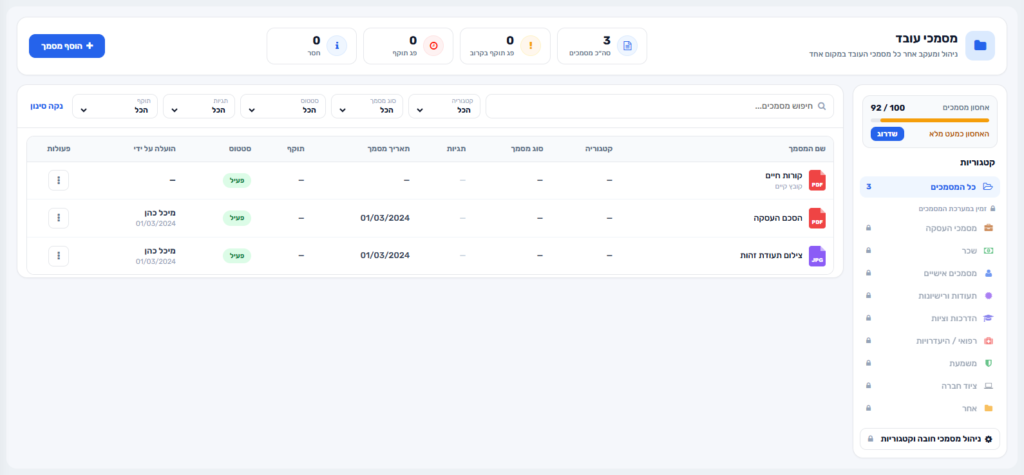
Task: Open the סוג מסמך filter dropdown
Action: (x=367, y=106)
